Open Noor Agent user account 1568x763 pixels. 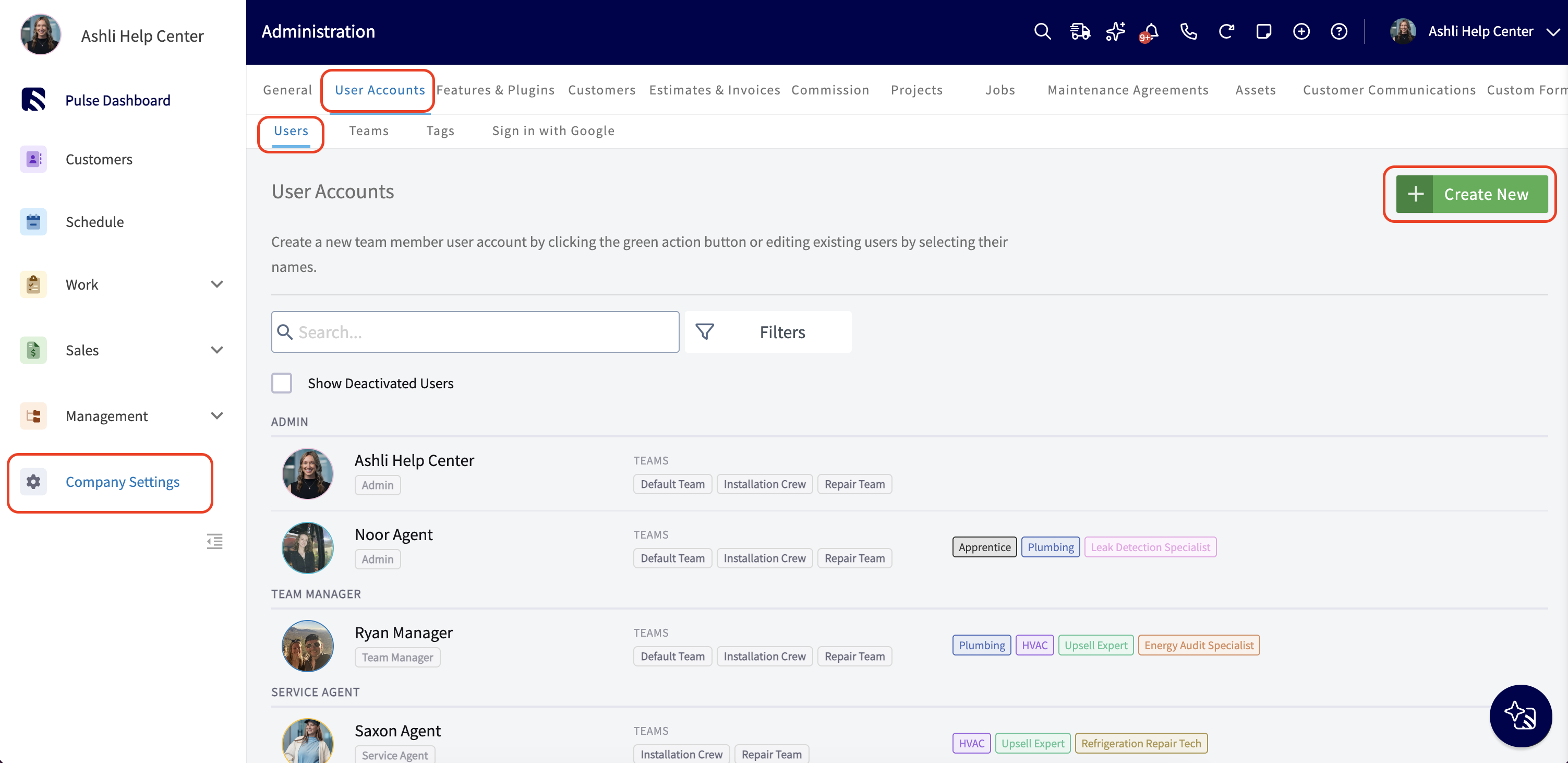click(394, 534)
